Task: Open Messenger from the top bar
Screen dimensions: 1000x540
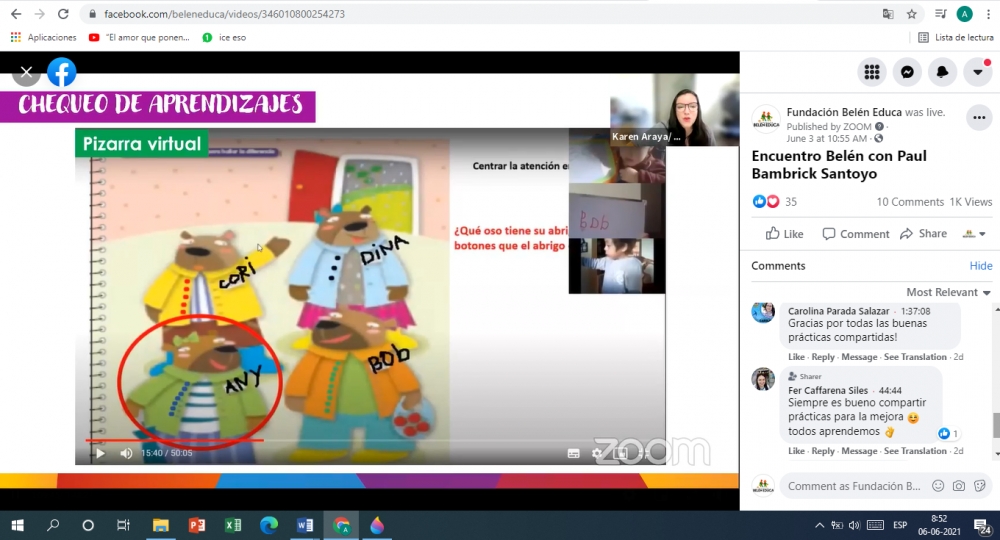Action: (x=907, y=72)
